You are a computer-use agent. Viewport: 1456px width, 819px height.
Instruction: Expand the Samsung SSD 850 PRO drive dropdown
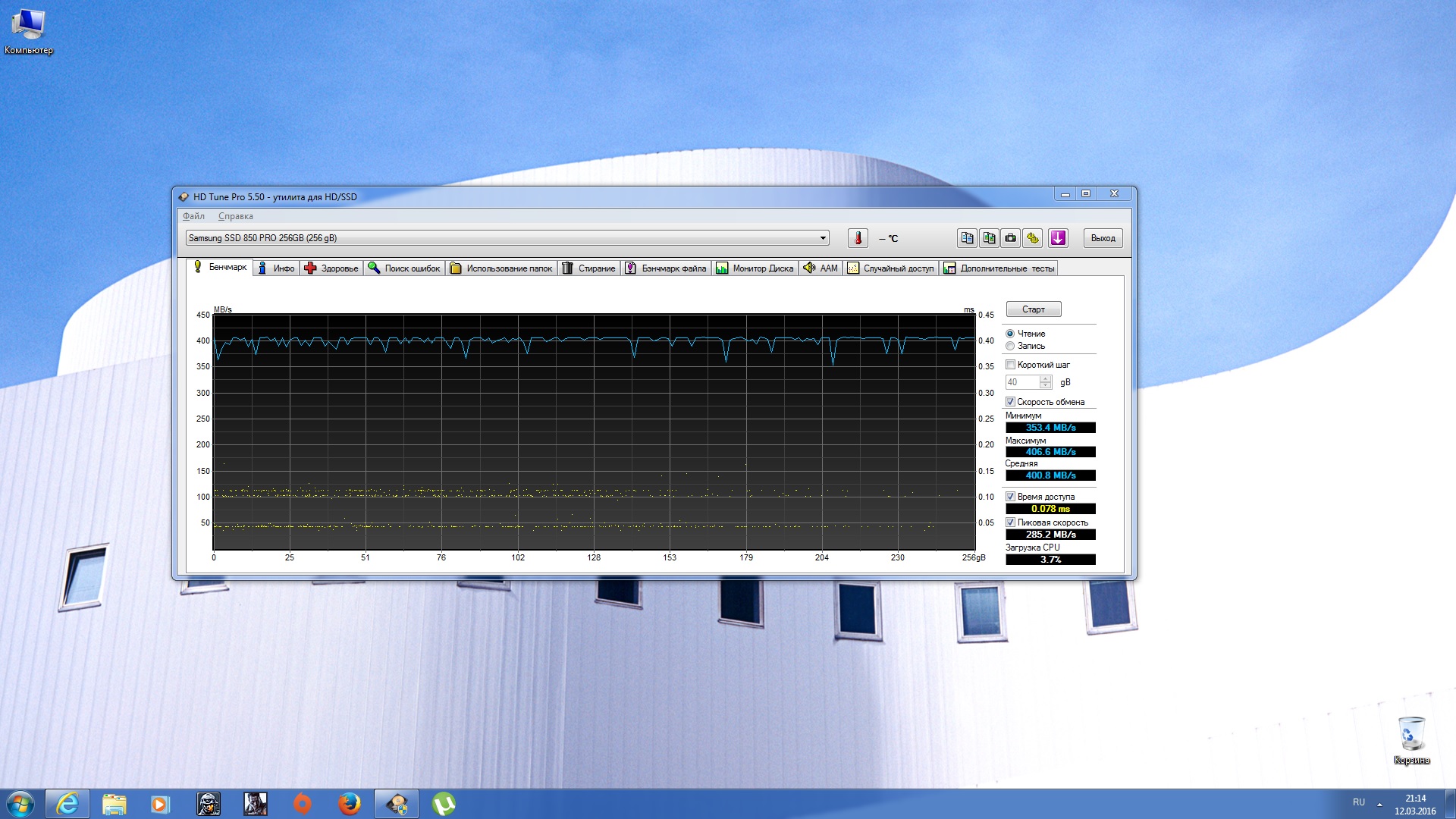823,238
